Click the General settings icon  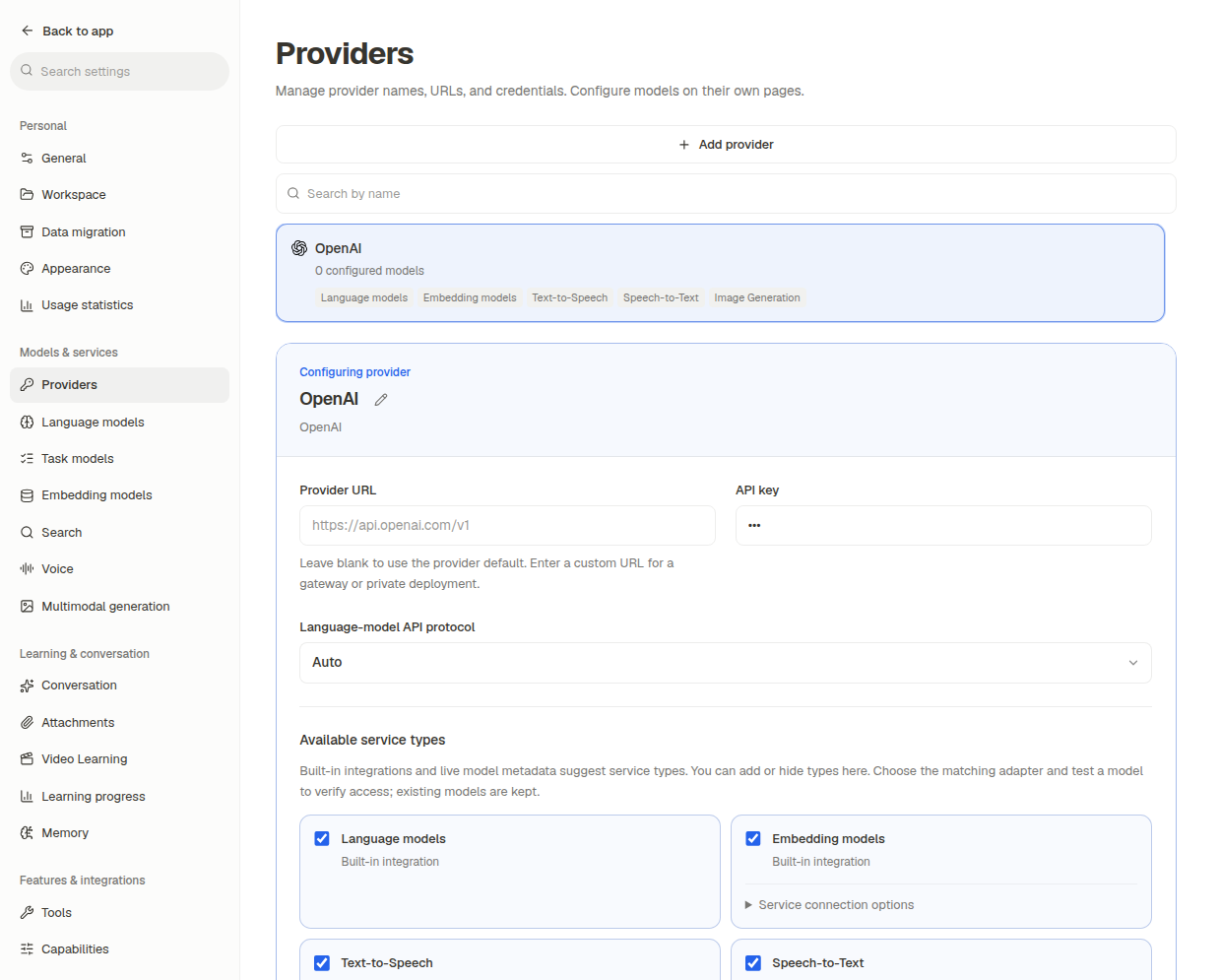[x=27, y=158]
